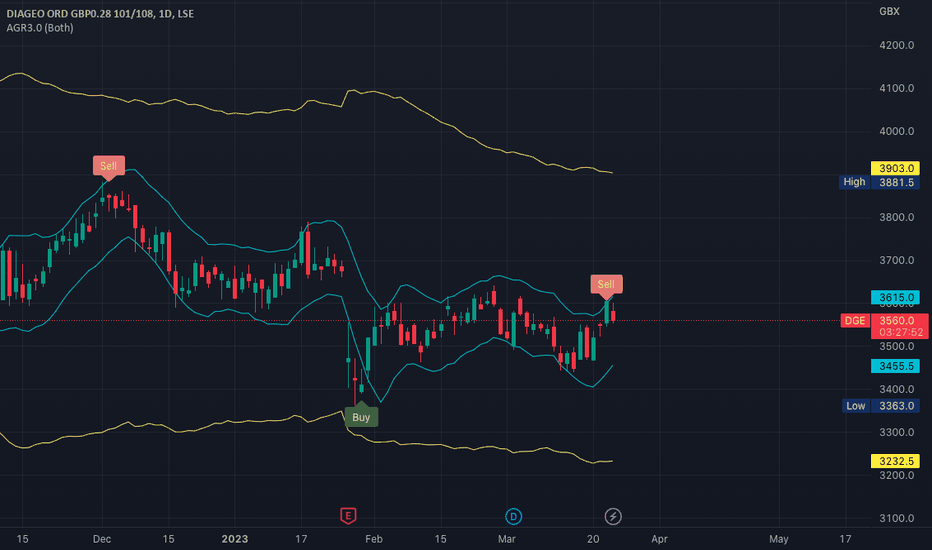Click the GBX currency label

pyautogui.click(x=889, y=11)
